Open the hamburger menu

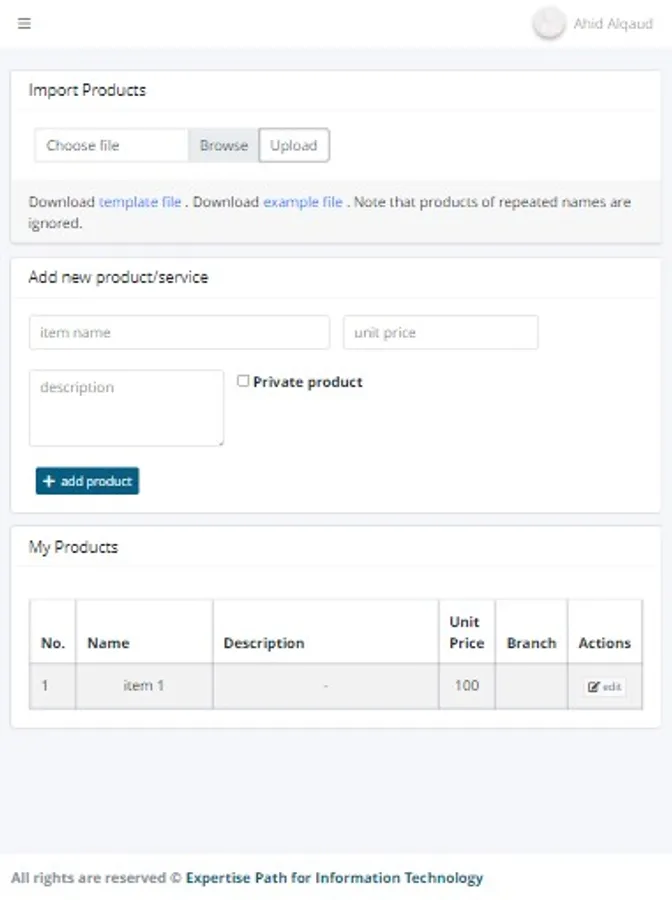coord(25,24)
